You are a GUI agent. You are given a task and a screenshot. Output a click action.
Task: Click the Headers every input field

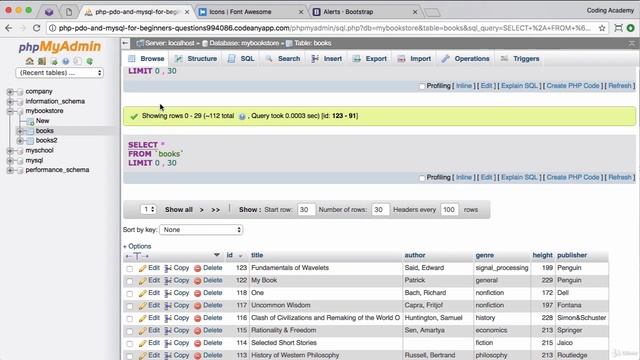pos(449,210)
